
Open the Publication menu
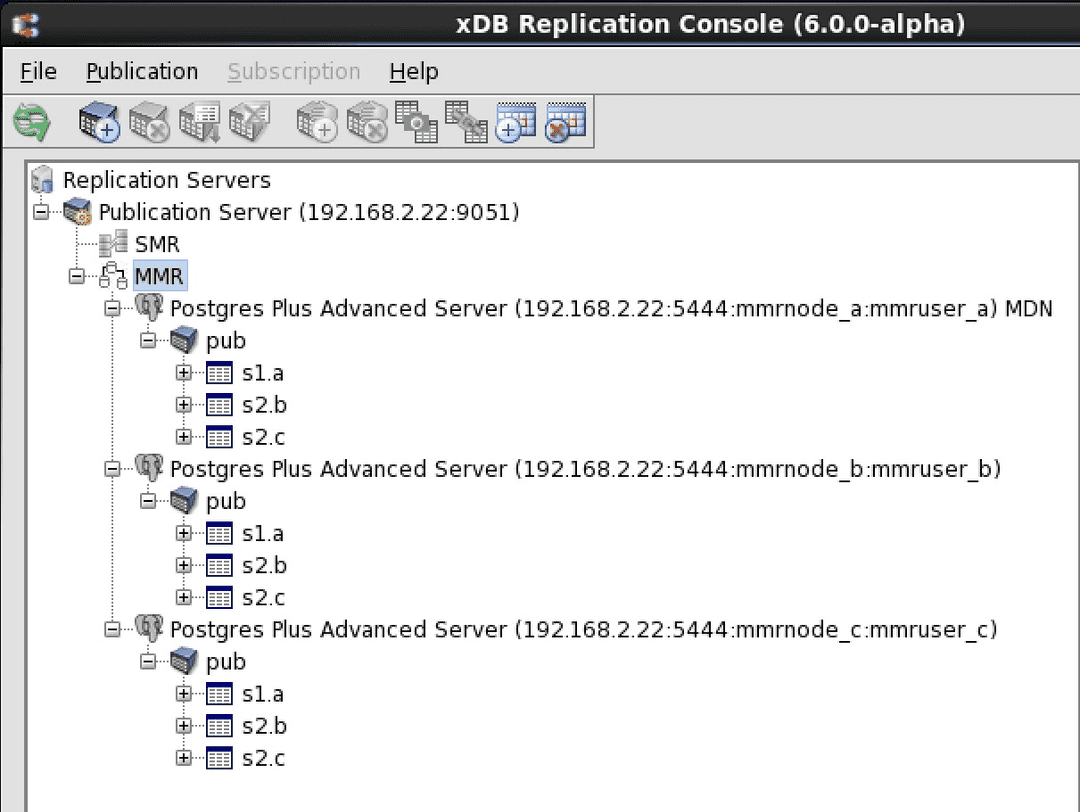tap(142, 72)
